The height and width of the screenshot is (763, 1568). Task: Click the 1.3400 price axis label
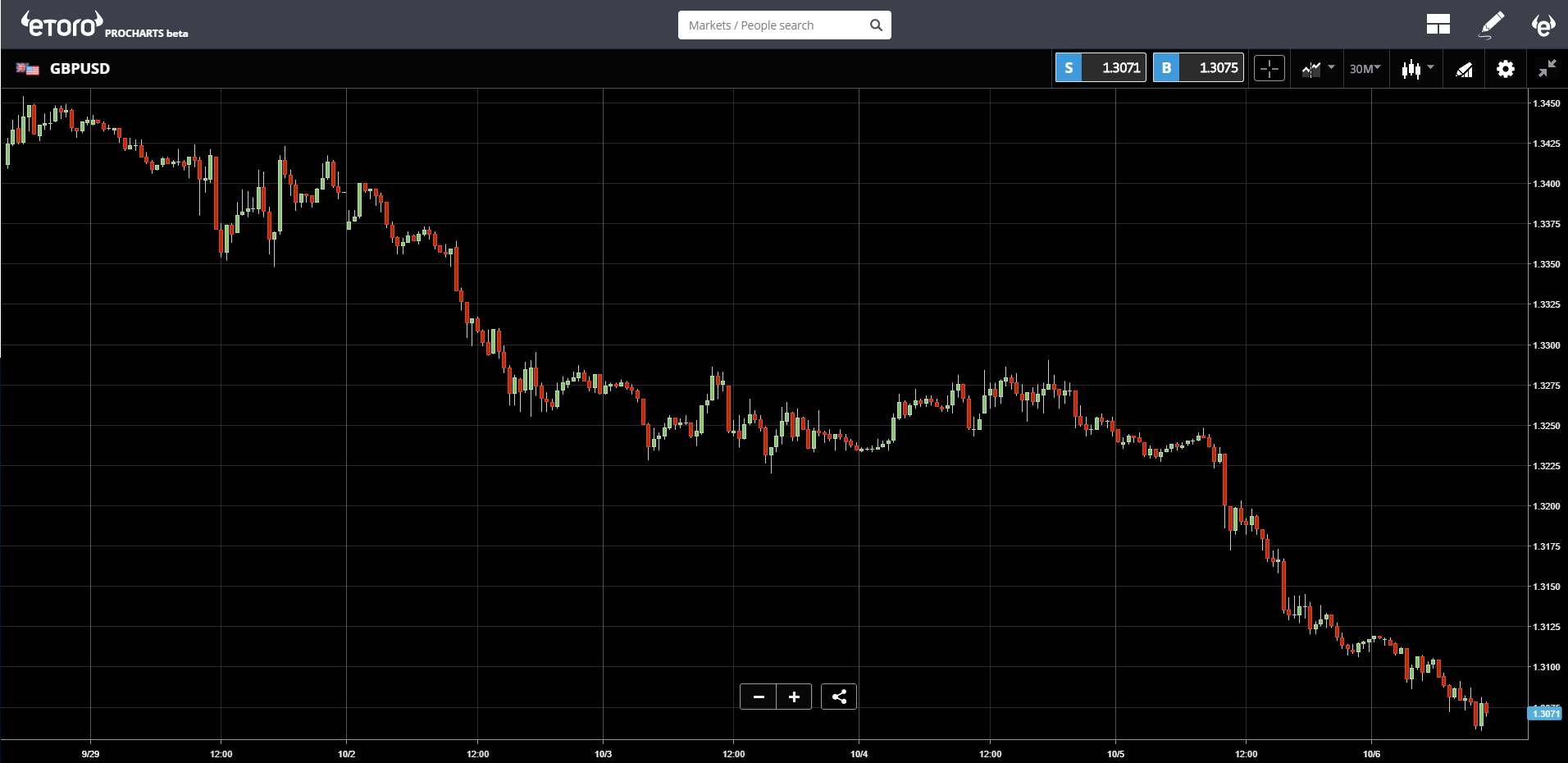pyautogui.click(x=1547, y=184)
